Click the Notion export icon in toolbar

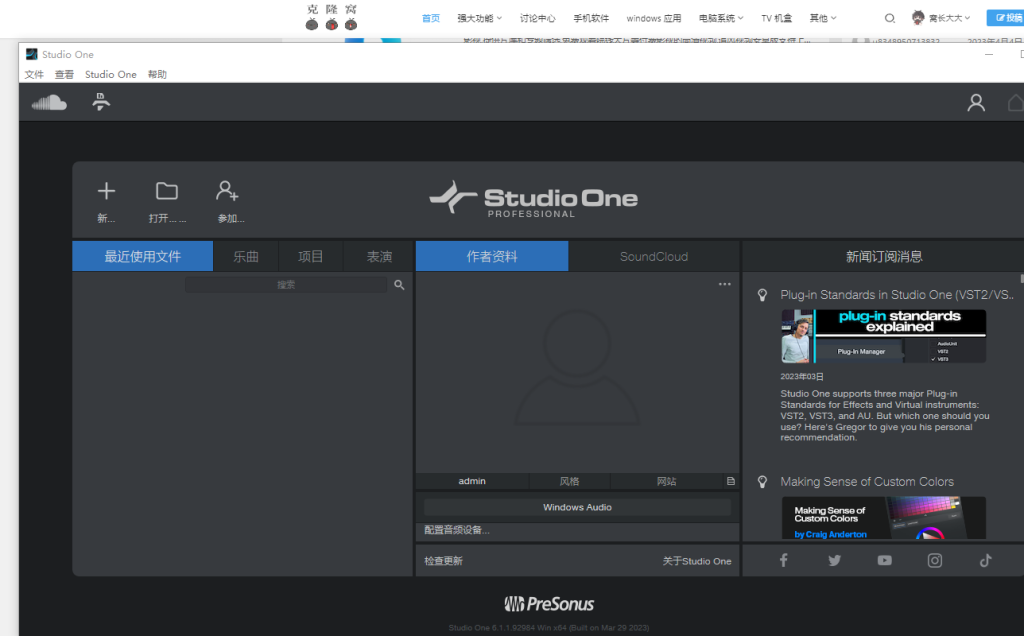(101, 102)
